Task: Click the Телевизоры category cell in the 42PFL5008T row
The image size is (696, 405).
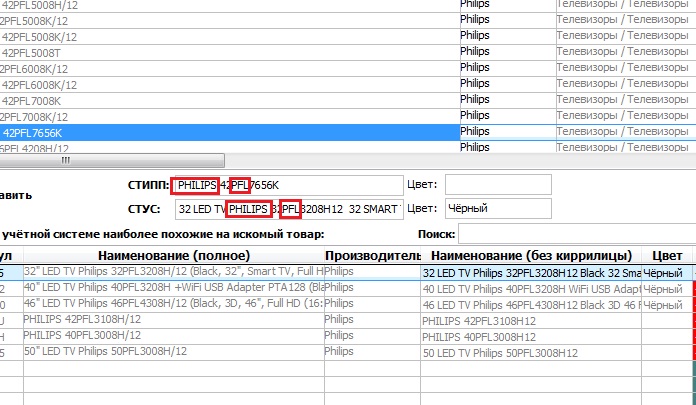Action: [x=626, y=53]
